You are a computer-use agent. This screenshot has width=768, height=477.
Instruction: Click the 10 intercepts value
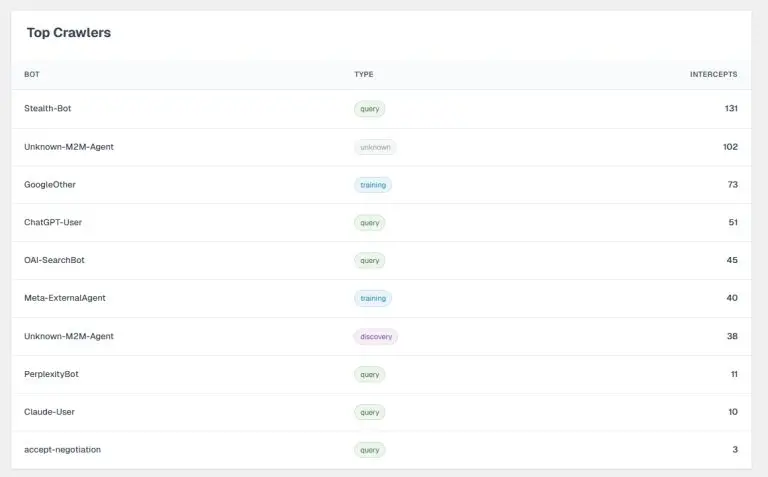coord(733,411)
